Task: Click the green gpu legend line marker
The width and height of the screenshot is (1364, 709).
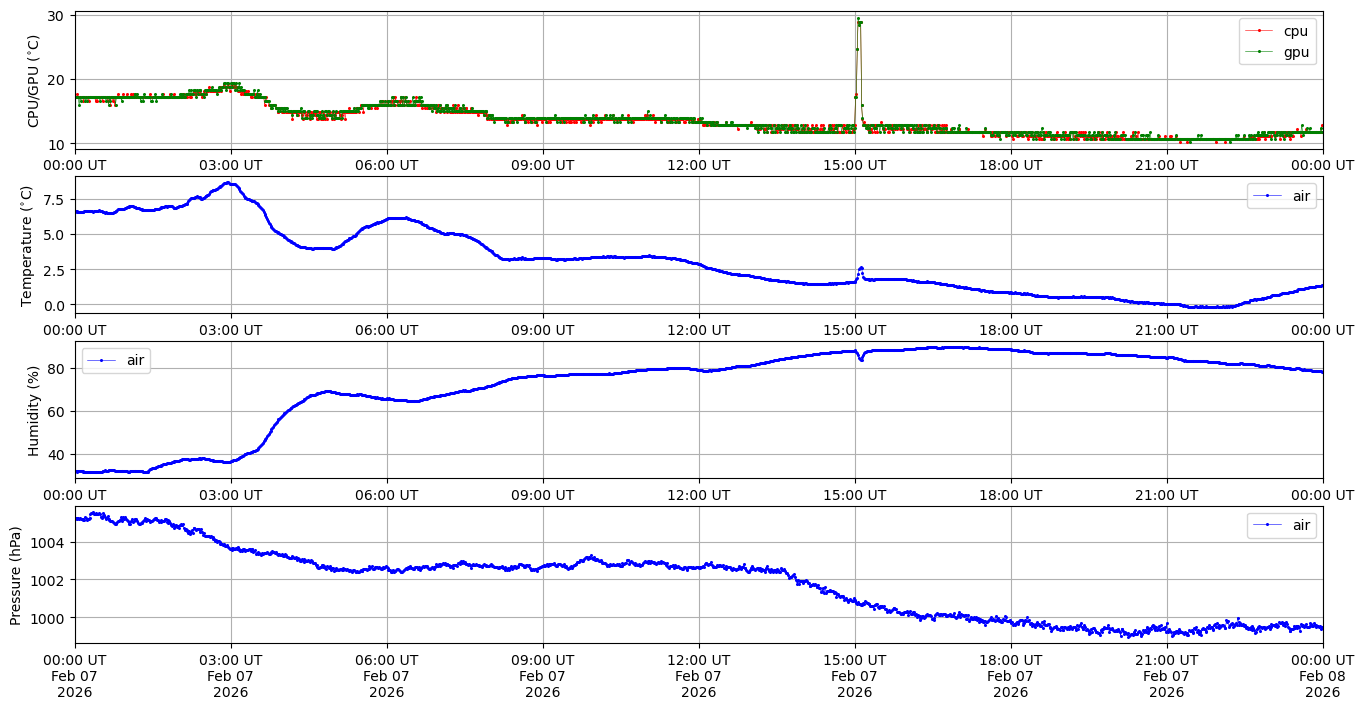Action: [1261, 52]
